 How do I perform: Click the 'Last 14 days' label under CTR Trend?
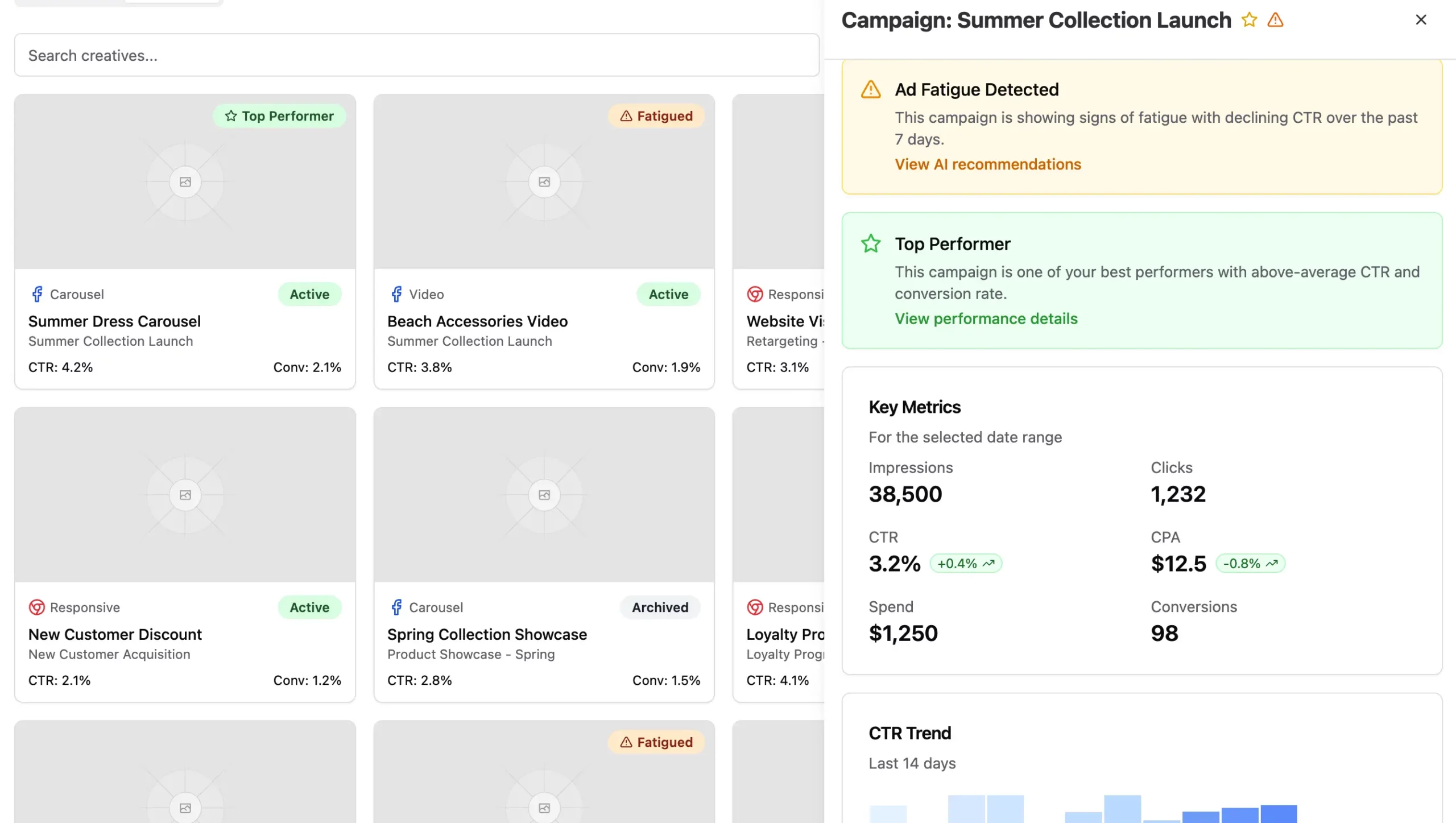pos(912,763)
